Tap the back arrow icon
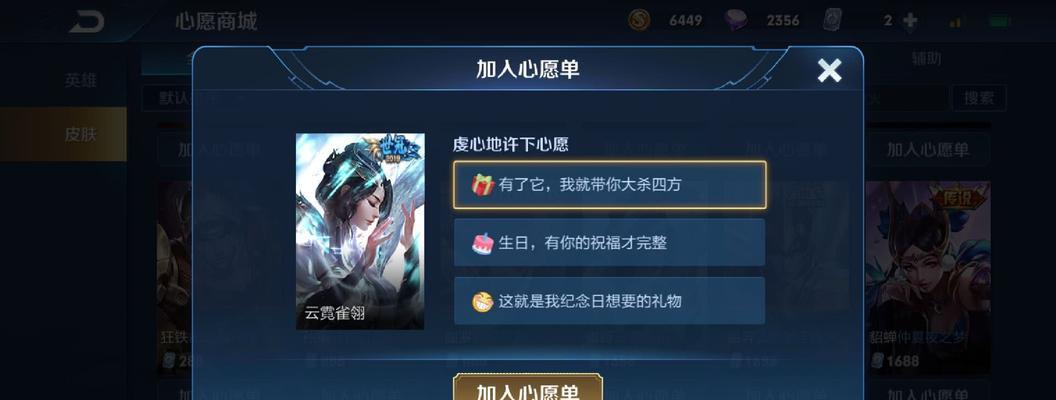The image size is (1056, 400). [87, 21]
